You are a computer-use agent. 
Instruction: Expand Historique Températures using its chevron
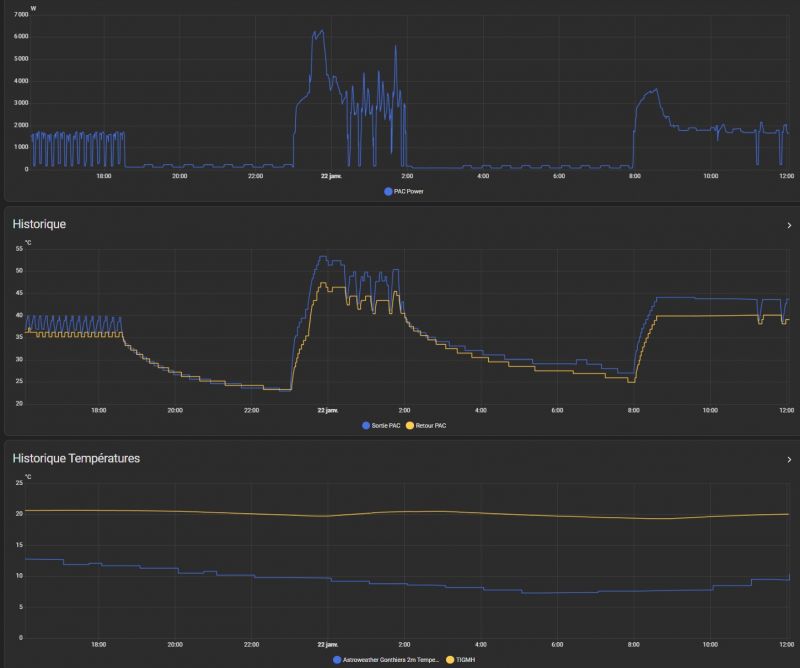[789, 459]
